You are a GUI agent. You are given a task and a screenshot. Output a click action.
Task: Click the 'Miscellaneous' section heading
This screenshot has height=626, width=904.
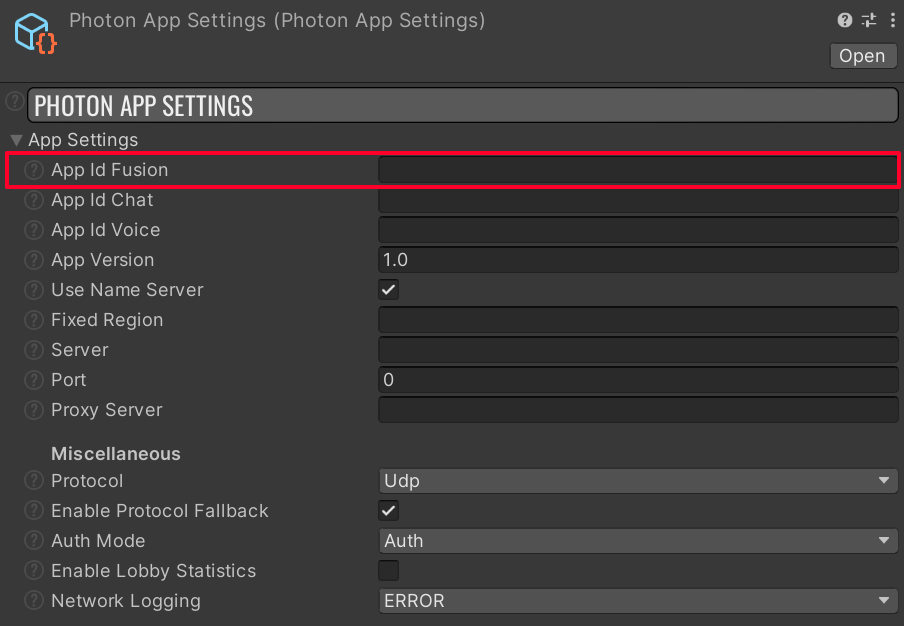pos(116,454)
